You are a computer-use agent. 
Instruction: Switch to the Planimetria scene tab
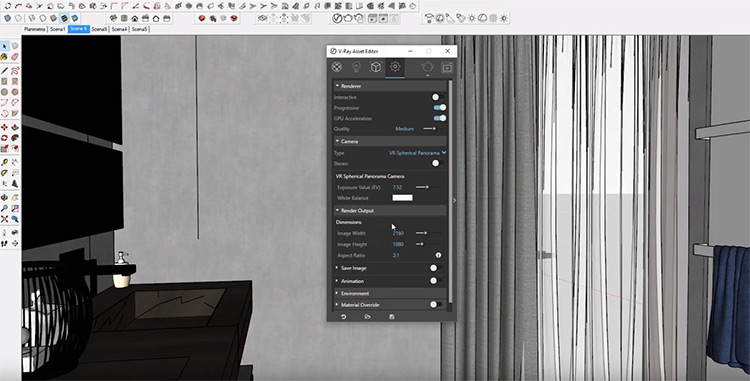pos(34,29)
